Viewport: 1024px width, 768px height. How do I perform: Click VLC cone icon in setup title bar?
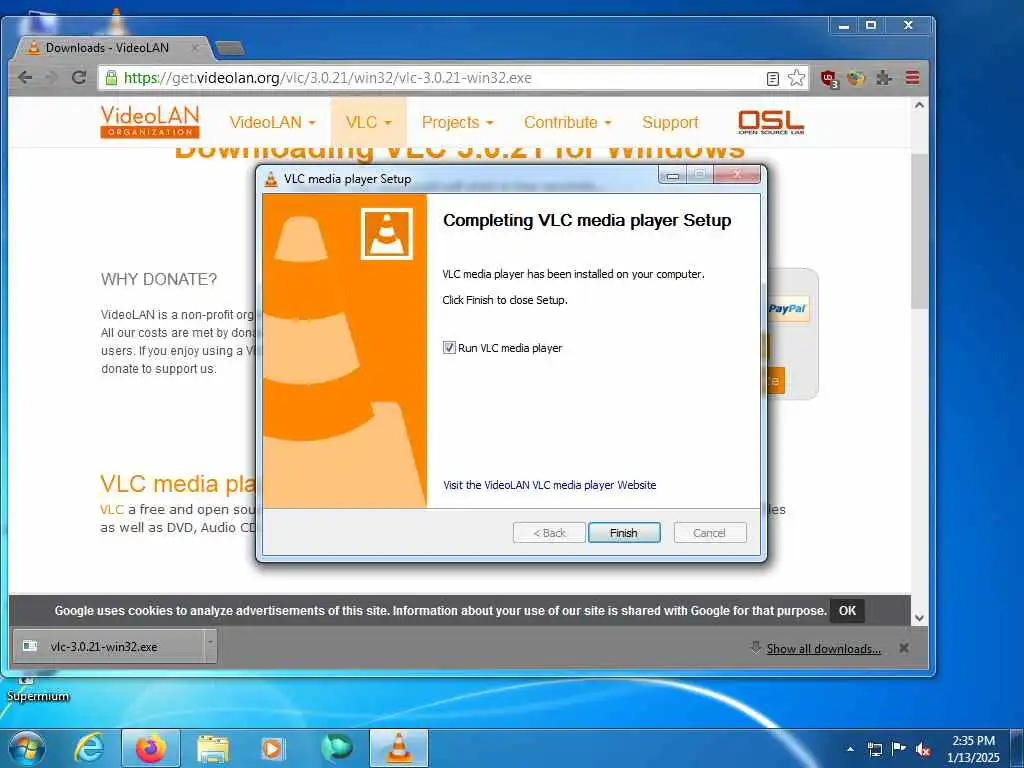[271, 179]
